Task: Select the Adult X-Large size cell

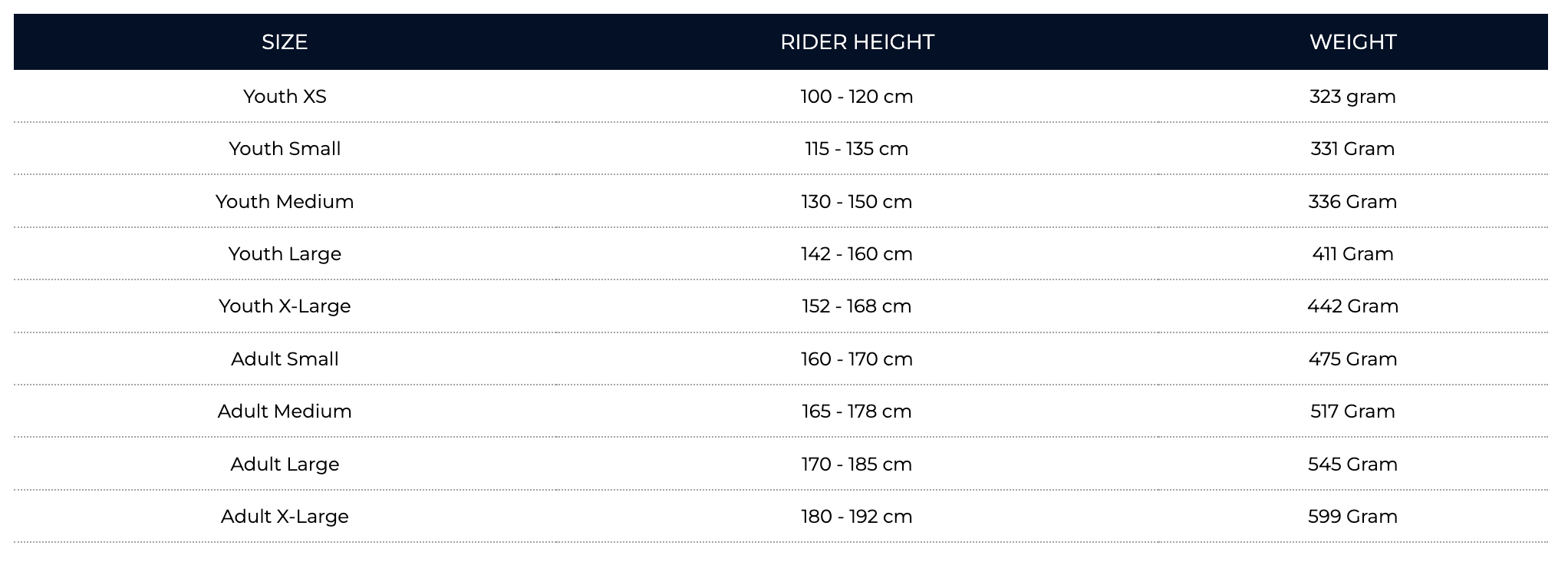Action: (285, 516)
